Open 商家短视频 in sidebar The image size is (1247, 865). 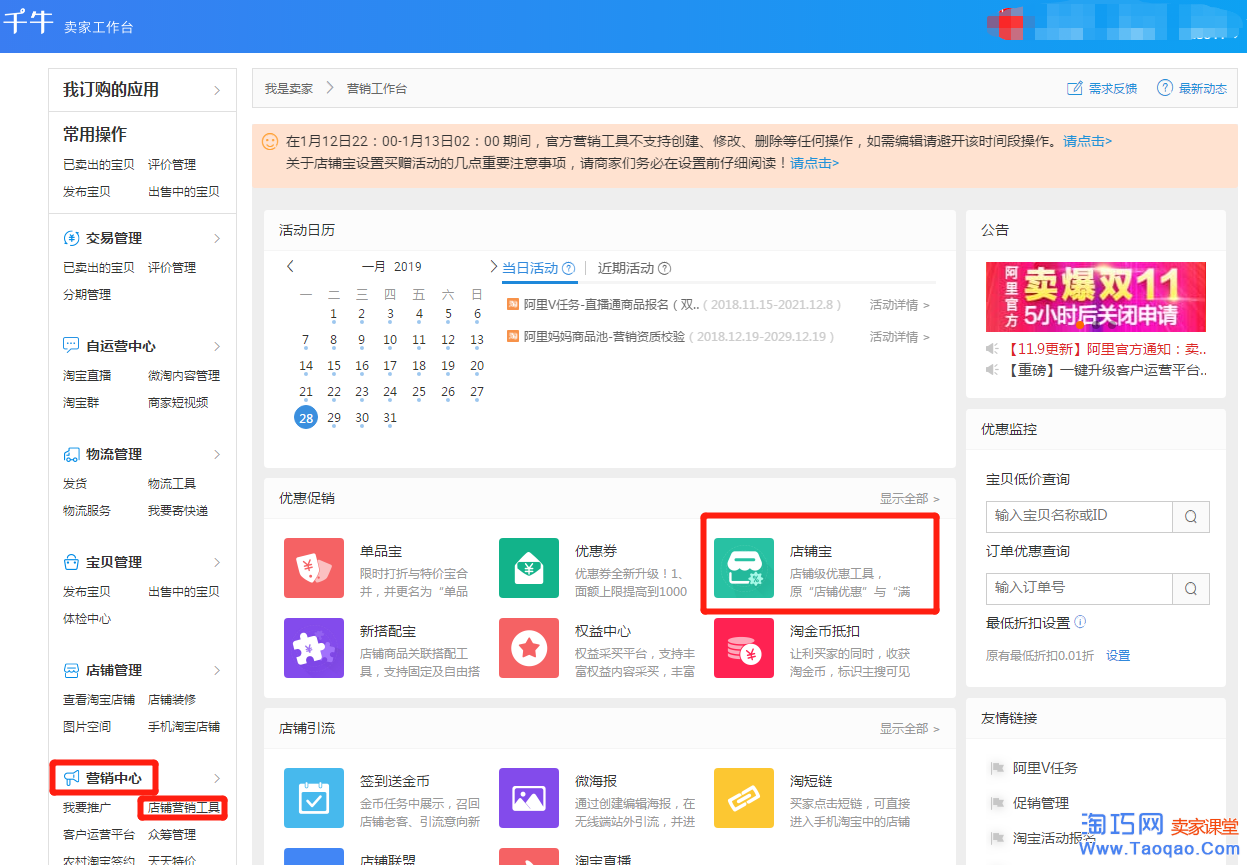pyautogui.click(x=178, y=402)
